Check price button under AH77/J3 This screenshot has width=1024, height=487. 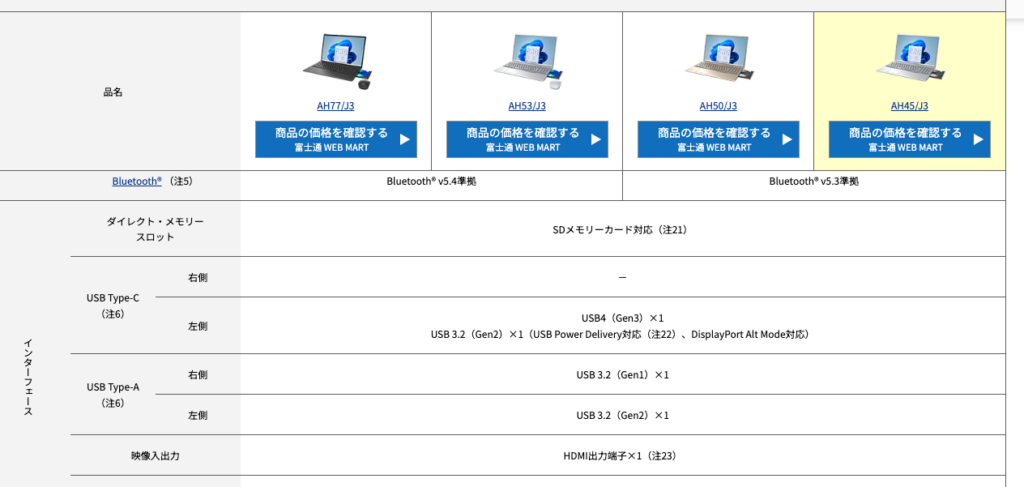tap(336, 139)
